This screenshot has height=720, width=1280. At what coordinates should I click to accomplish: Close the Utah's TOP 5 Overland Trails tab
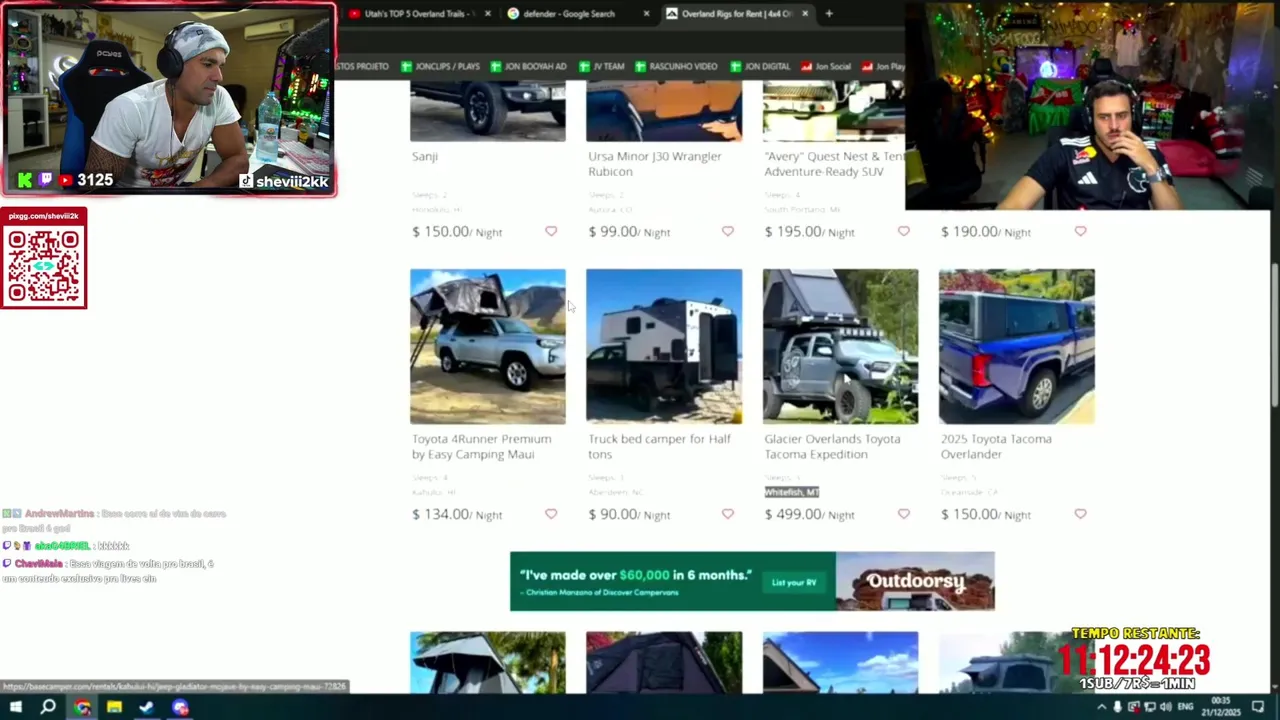tap(488, 13)
